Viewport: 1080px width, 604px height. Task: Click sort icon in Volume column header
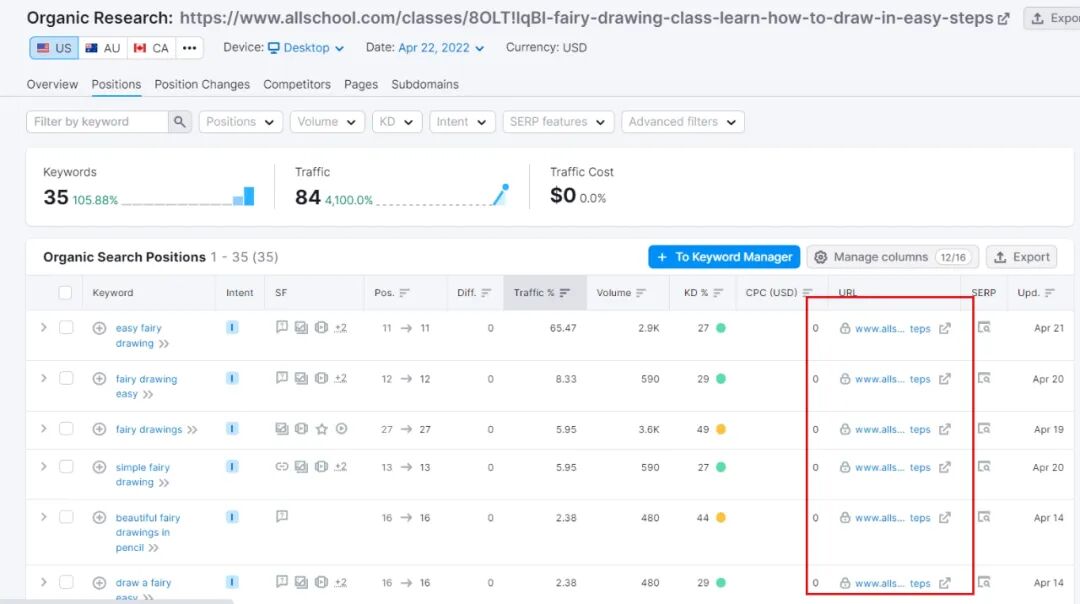(x=641, y=293)
